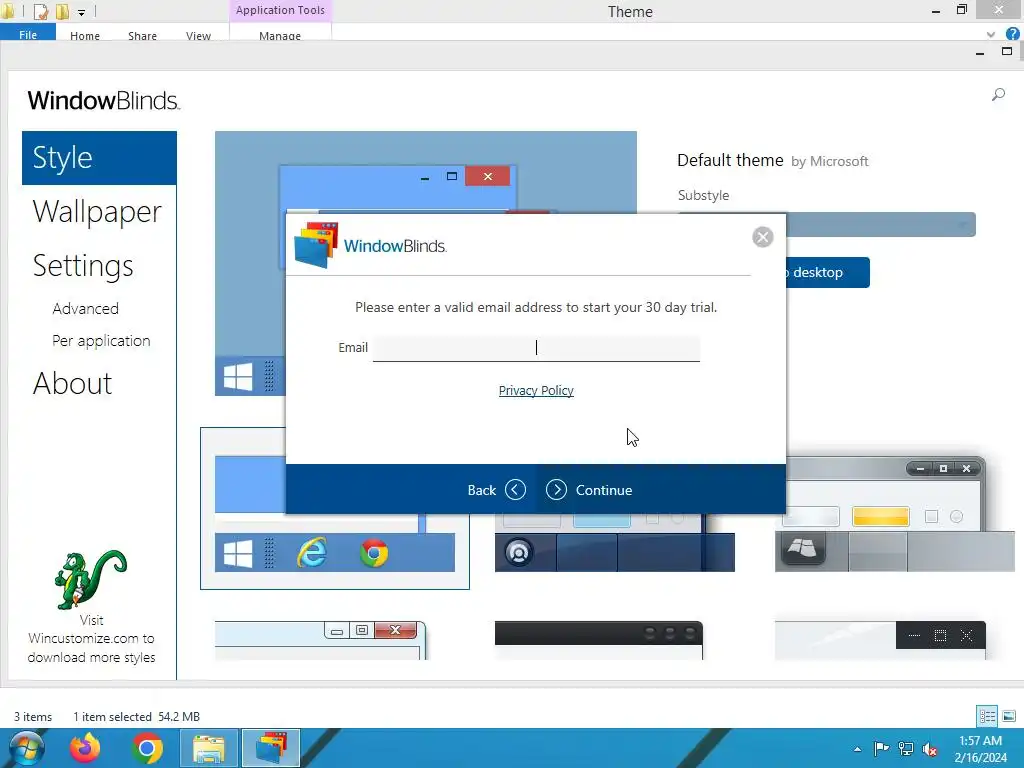1024x768 pixels.
Task: Click the search magnifier icon
Action: (998, 95)
